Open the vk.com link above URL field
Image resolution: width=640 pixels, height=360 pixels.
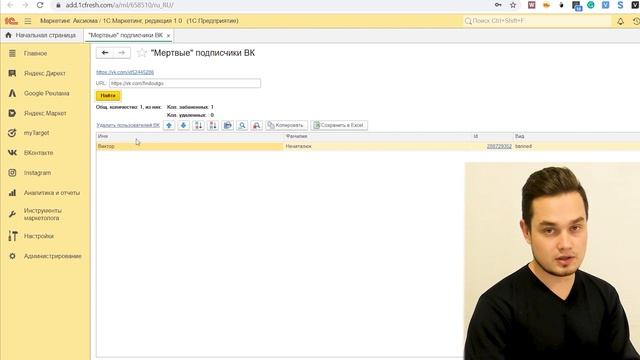tap(125, 72)
